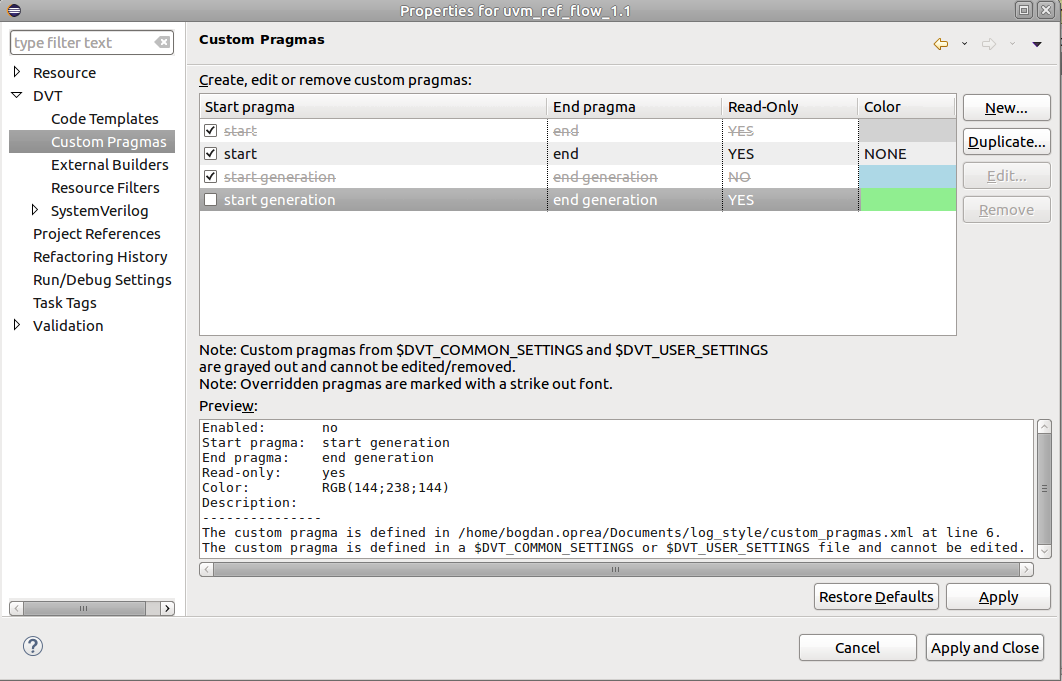Expand the Validation tree node
This screenshot has width=1062, height=681.
click(15, 325)
